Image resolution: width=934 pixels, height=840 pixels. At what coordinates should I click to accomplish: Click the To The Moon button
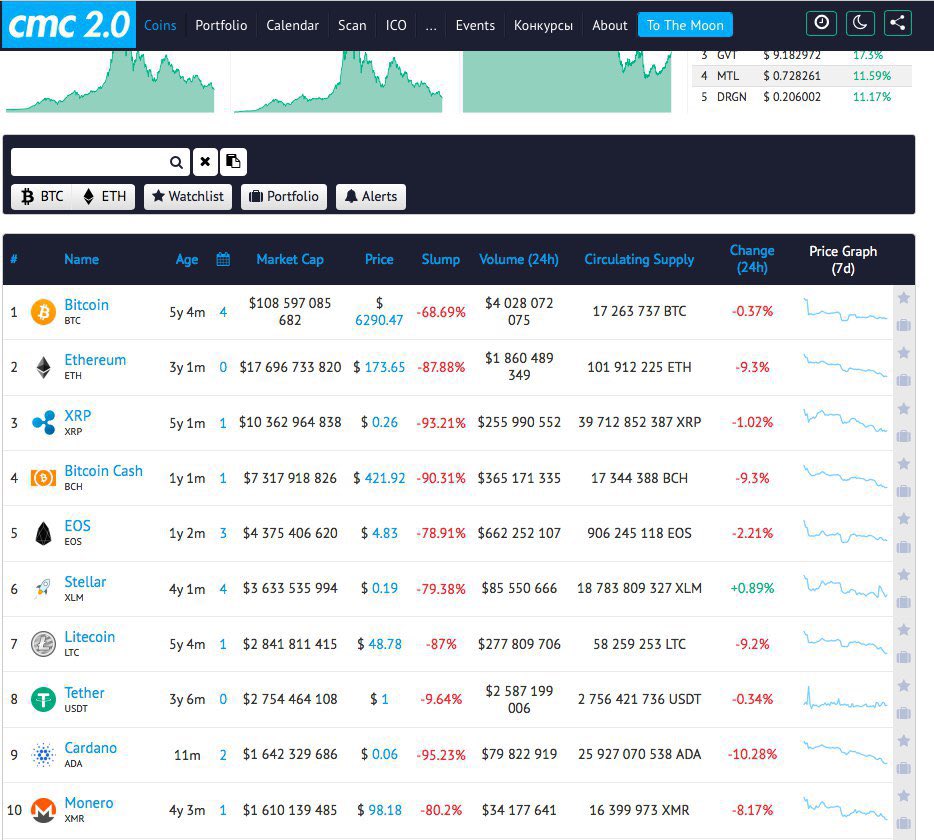(x=685, y=25)
